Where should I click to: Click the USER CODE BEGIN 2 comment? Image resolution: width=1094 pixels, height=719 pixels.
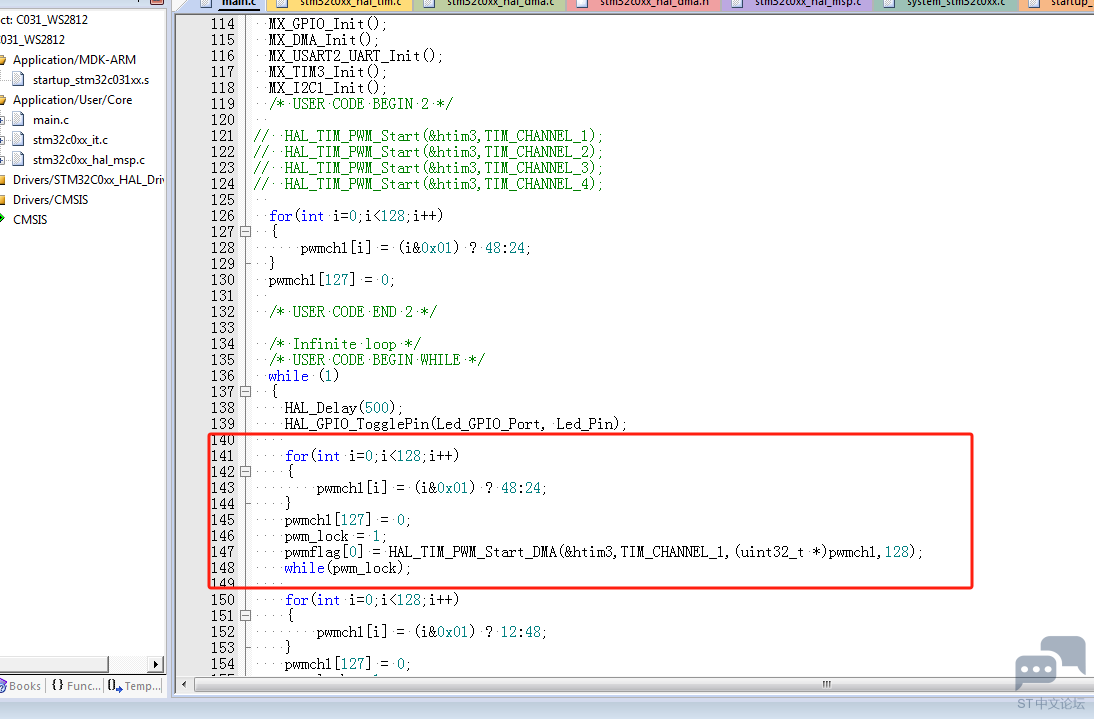click(361, 105)
